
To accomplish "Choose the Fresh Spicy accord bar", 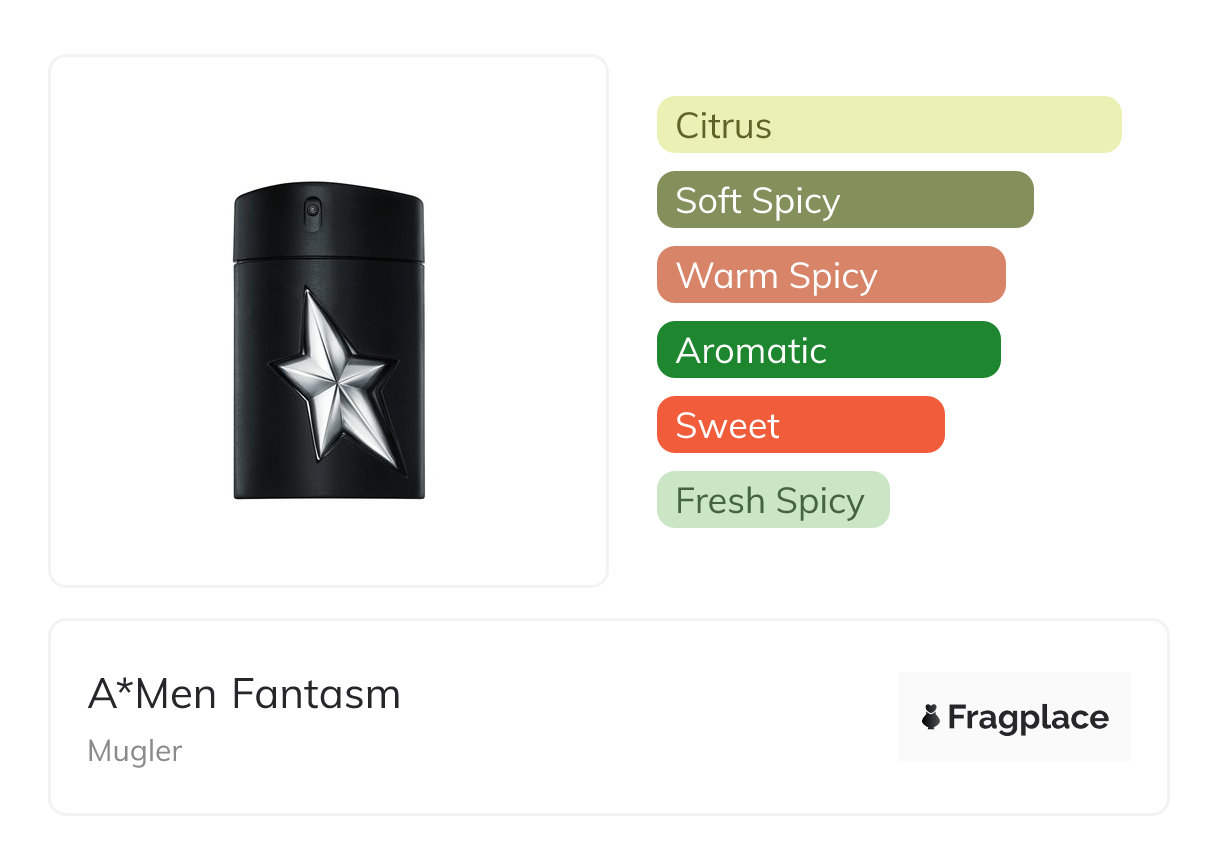I will 772,500.
